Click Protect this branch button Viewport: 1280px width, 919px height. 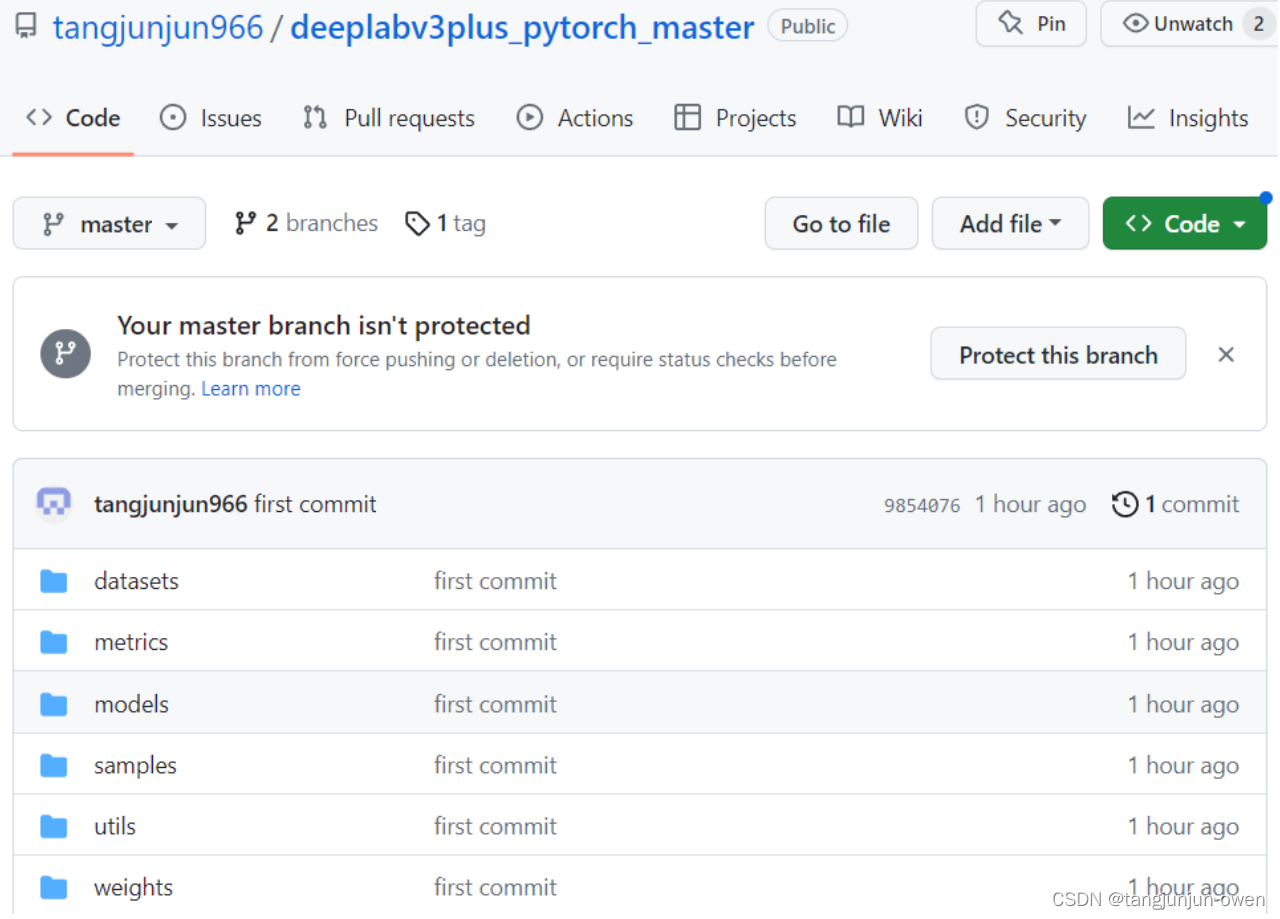[1058, 354]
